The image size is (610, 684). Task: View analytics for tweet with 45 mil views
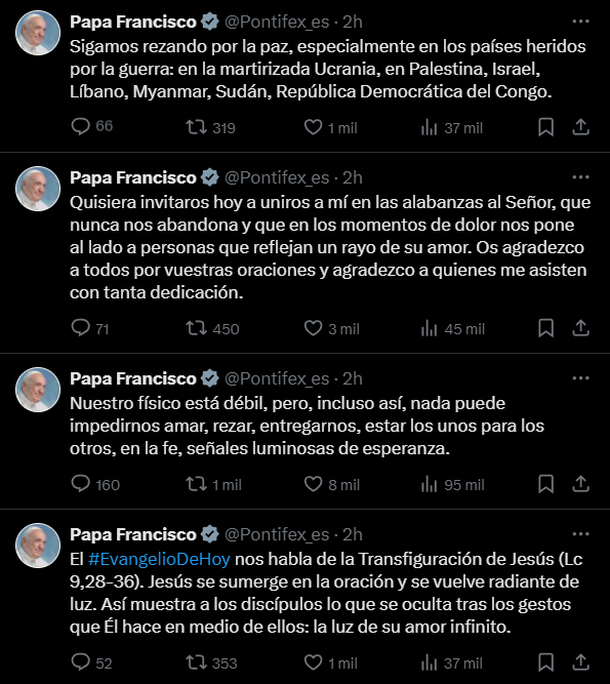click(430, 328)
